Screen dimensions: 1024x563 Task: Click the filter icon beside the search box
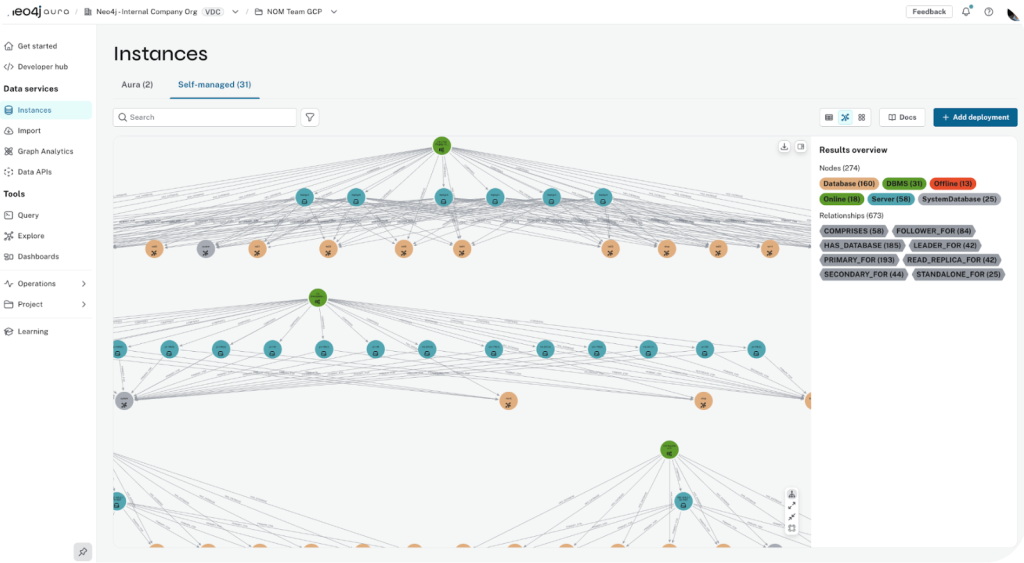point(310,117)
